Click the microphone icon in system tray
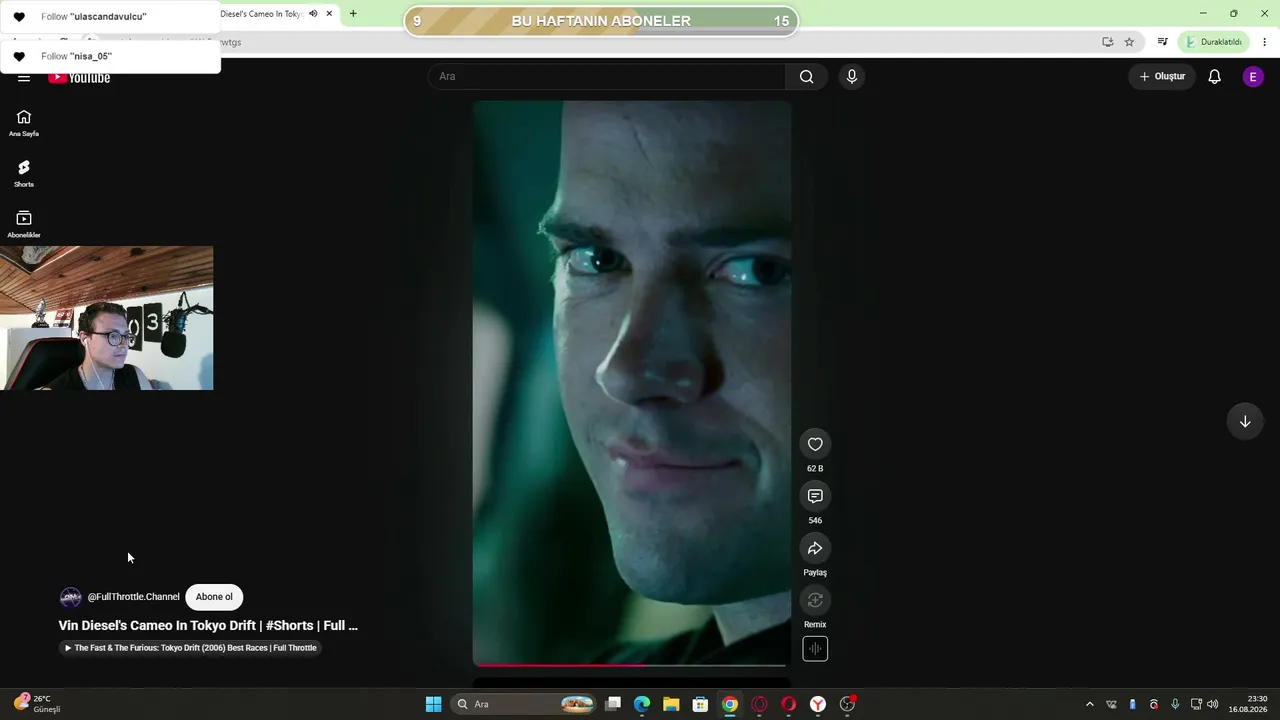This screenshot has height=720, width=1280. tap(1175, 704)
